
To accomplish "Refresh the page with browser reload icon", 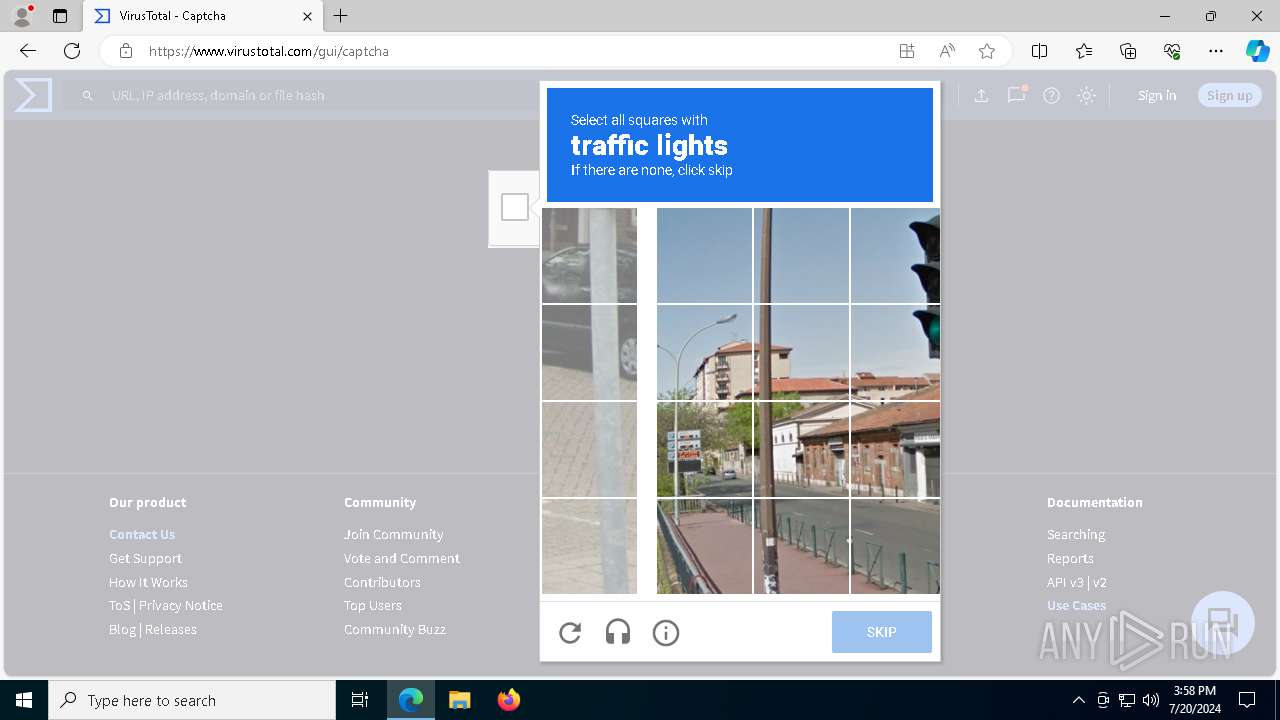I will [72, 51].
